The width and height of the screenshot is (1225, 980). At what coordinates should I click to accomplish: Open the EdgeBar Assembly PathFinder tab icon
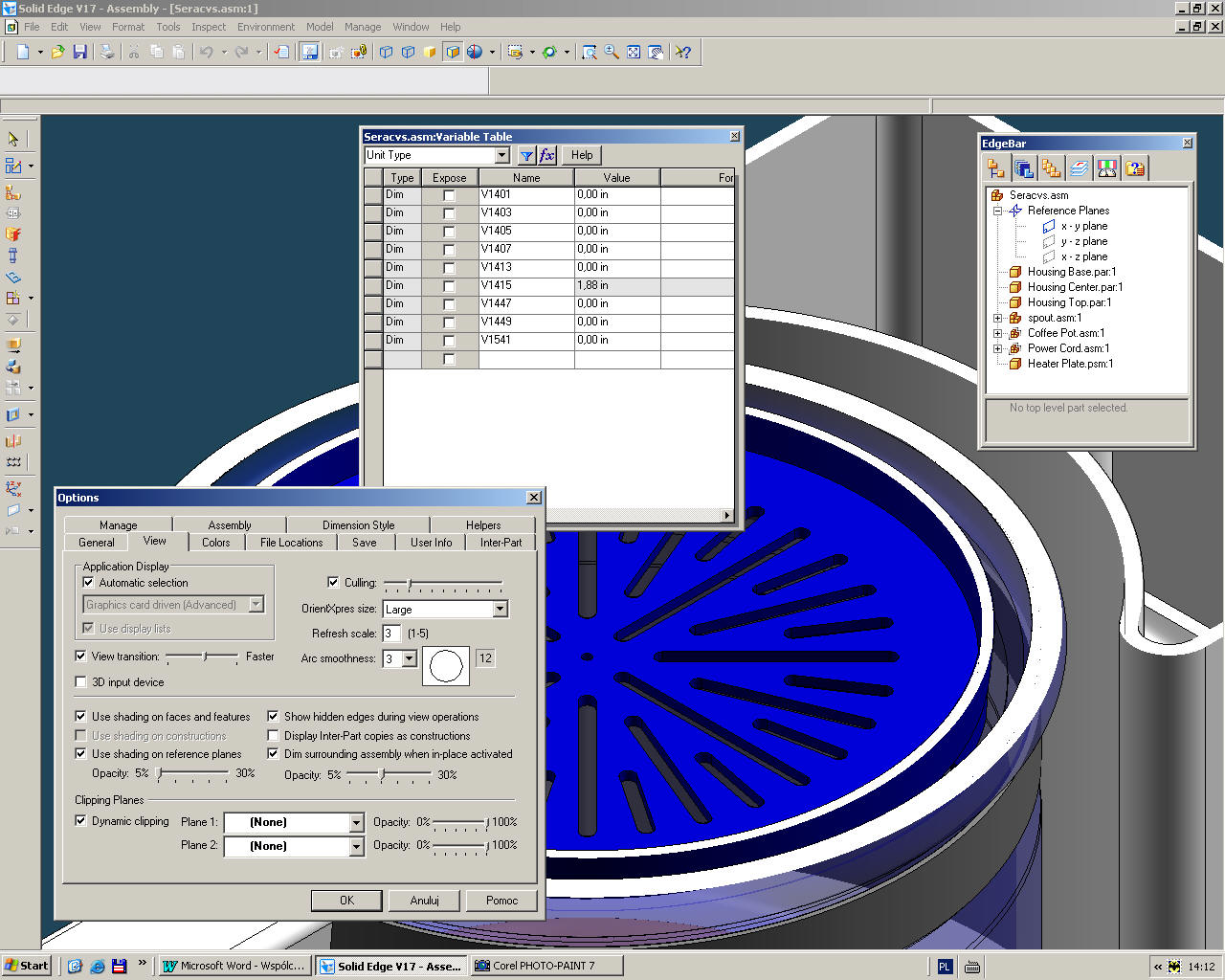996,168
